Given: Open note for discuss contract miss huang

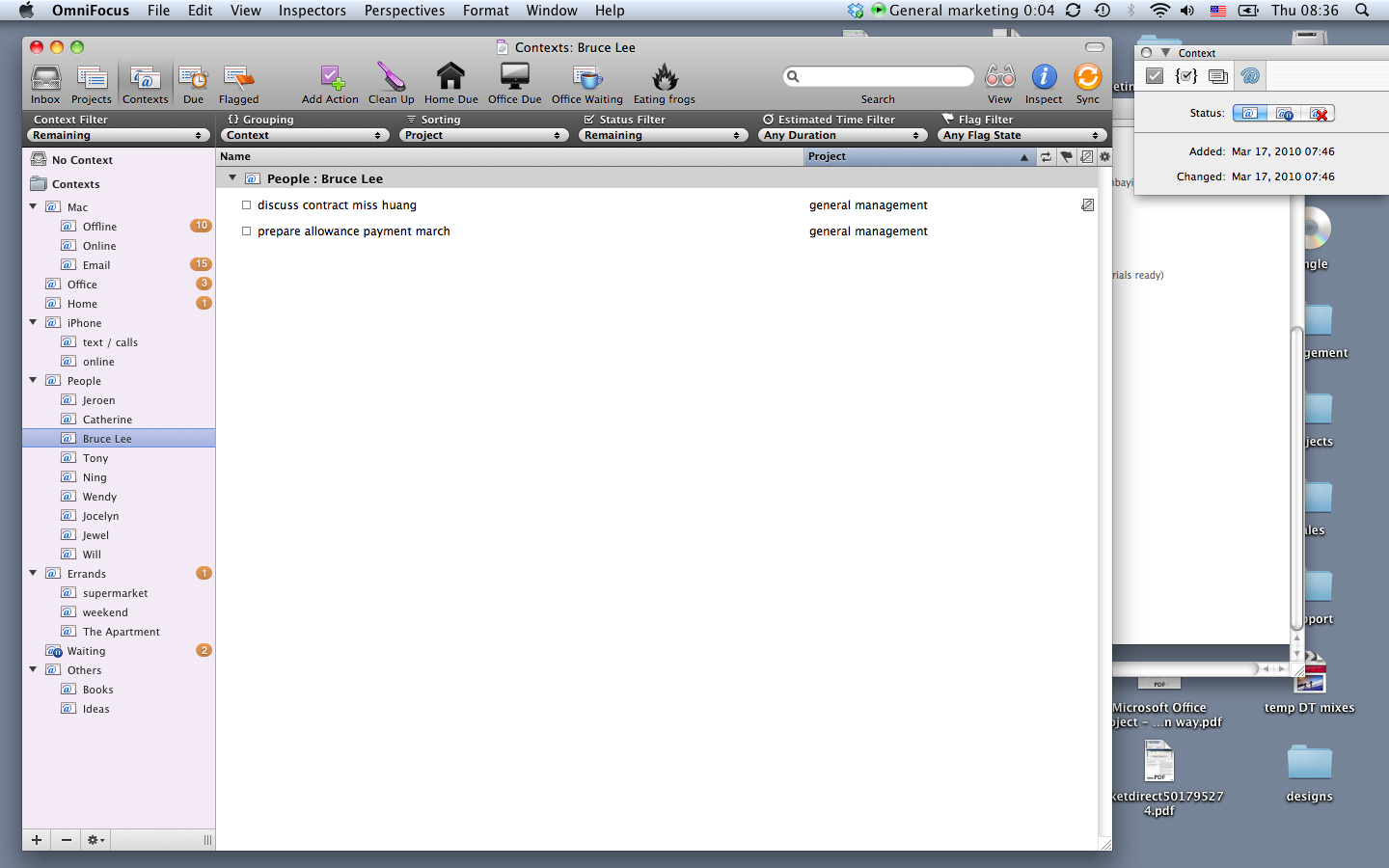Looking at the screenshot, I should [1087, 205].
